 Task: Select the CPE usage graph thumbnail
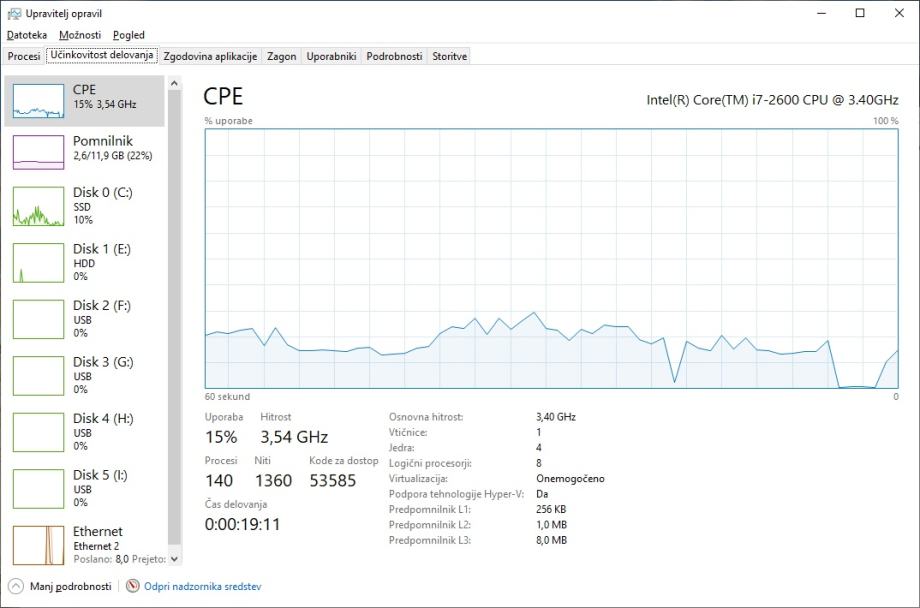point(38,100)
